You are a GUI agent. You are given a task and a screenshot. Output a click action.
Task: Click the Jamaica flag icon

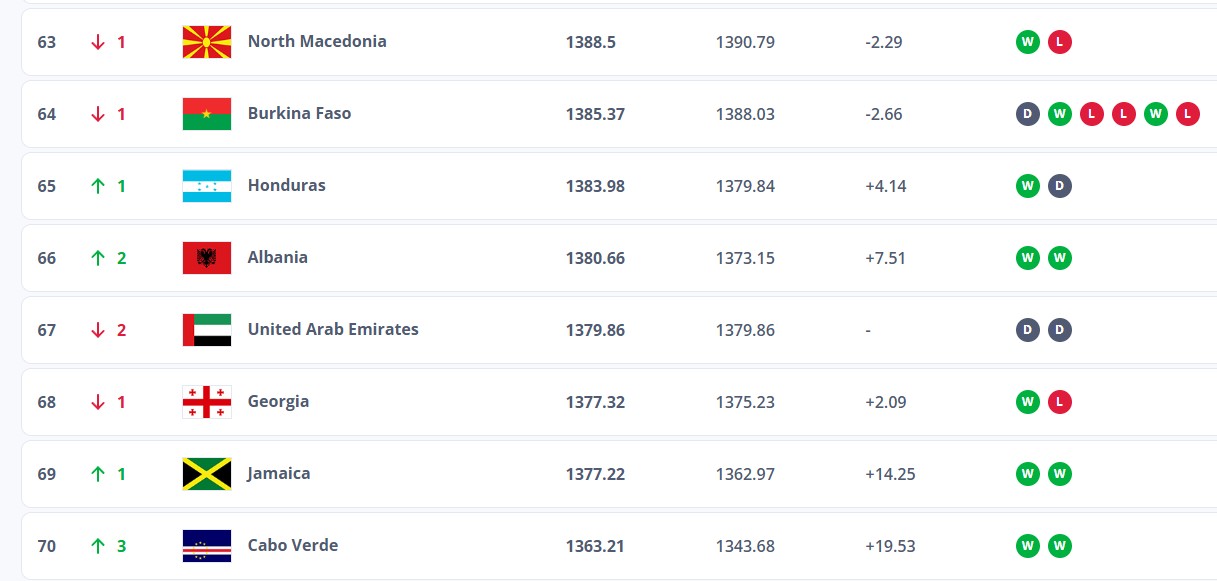(x=207, y=474)
